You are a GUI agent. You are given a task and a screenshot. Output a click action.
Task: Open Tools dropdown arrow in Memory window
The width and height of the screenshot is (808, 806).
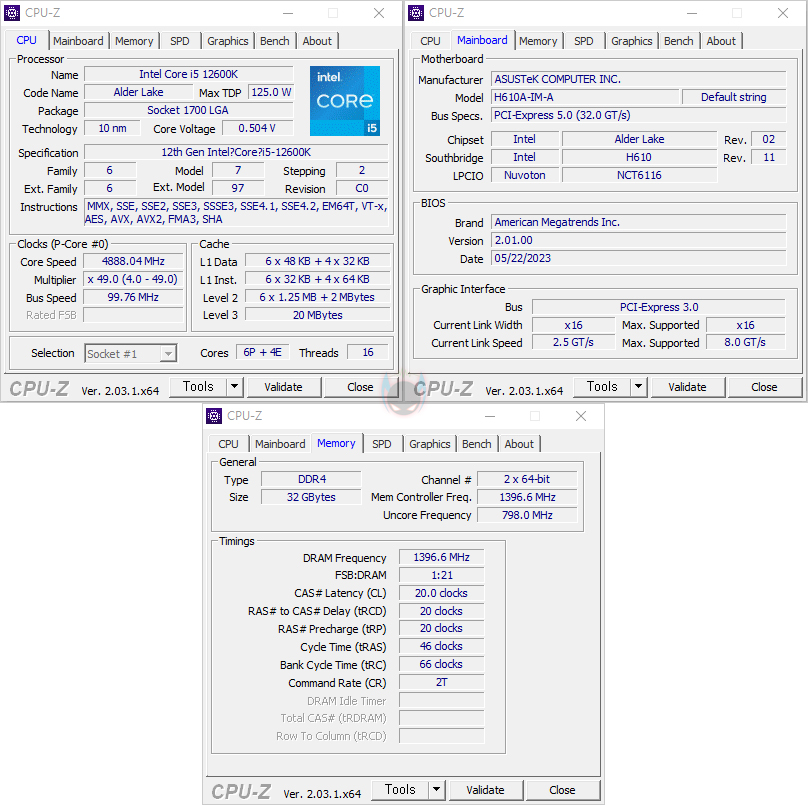436,790
